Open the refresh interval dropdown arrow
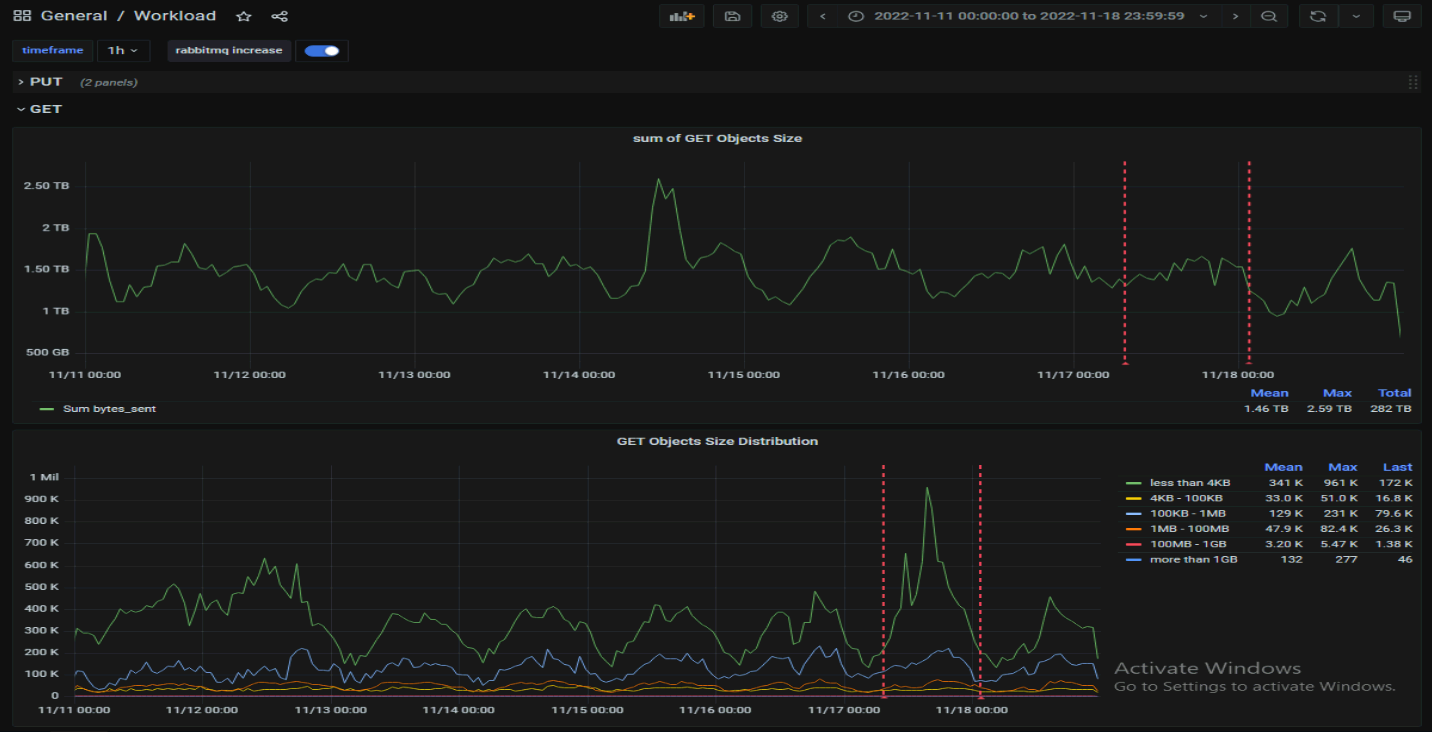Viewport: 1432px width, 732px height. (x=1355, y=16)
